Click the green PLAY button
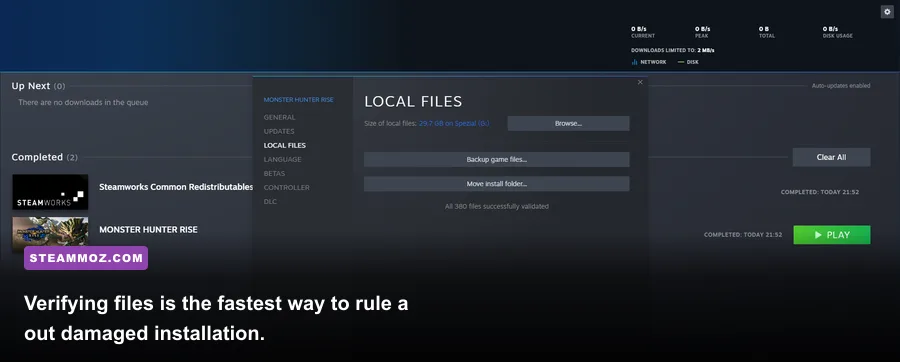The width and height of the screenshot is (900, 362). [832, 235]
